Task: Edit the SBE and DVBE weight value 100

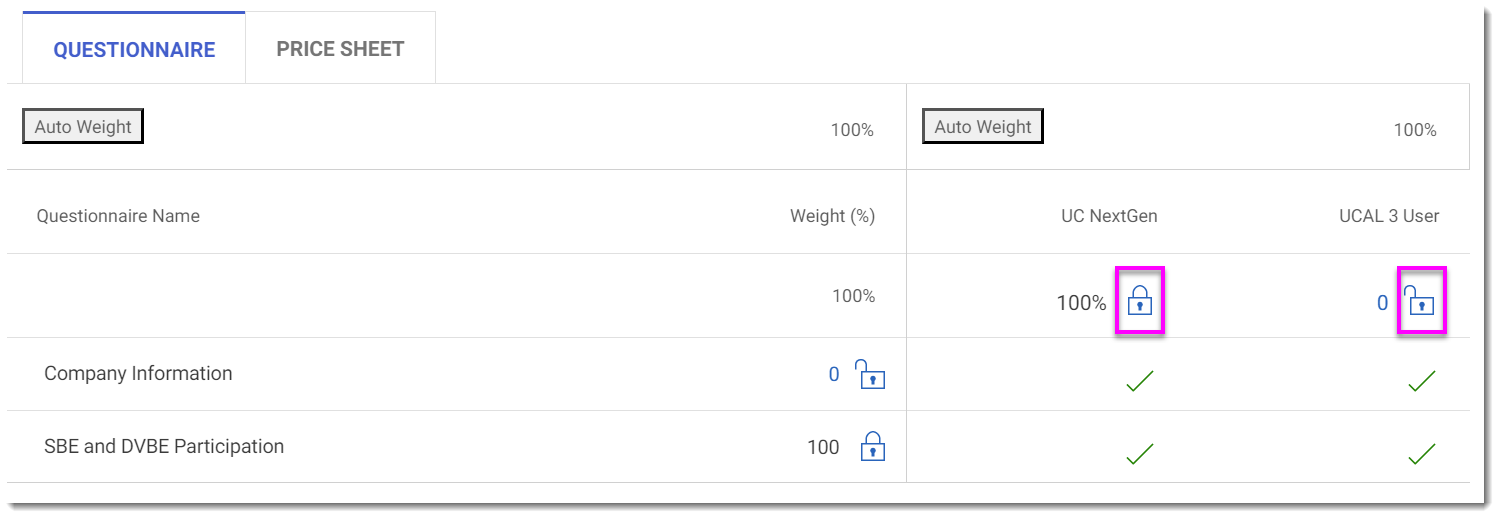Action: (x=823, y=447)
